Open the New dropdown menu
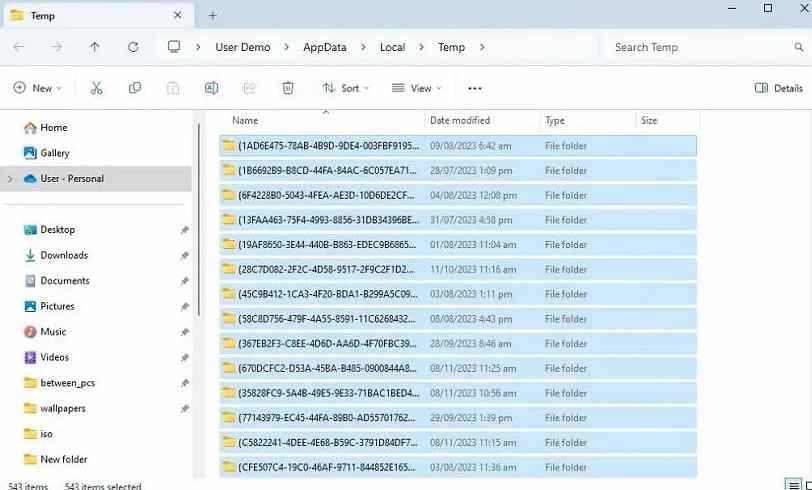Viewport: 812px width, 490px height. [x=37, y=88]
